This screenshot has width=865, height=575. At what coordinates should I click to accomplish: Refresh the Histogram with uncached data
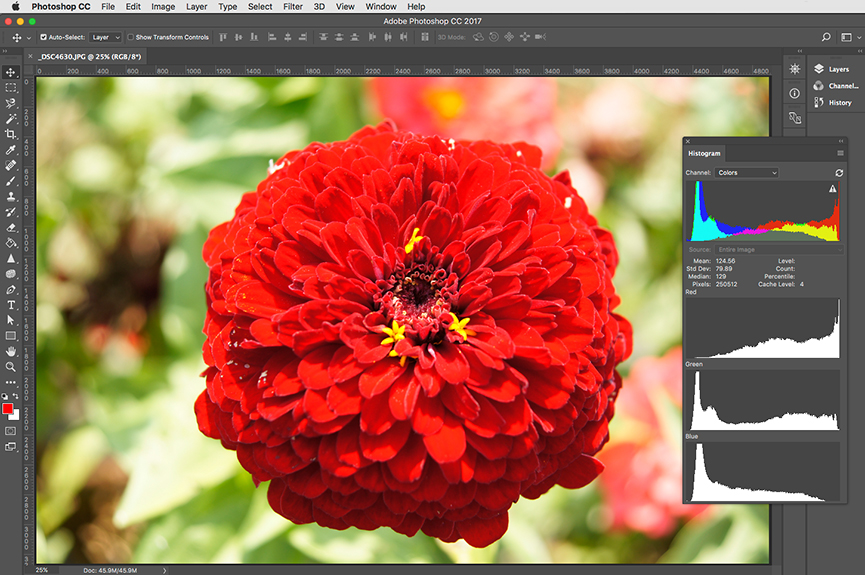click(x=838, y=173)
